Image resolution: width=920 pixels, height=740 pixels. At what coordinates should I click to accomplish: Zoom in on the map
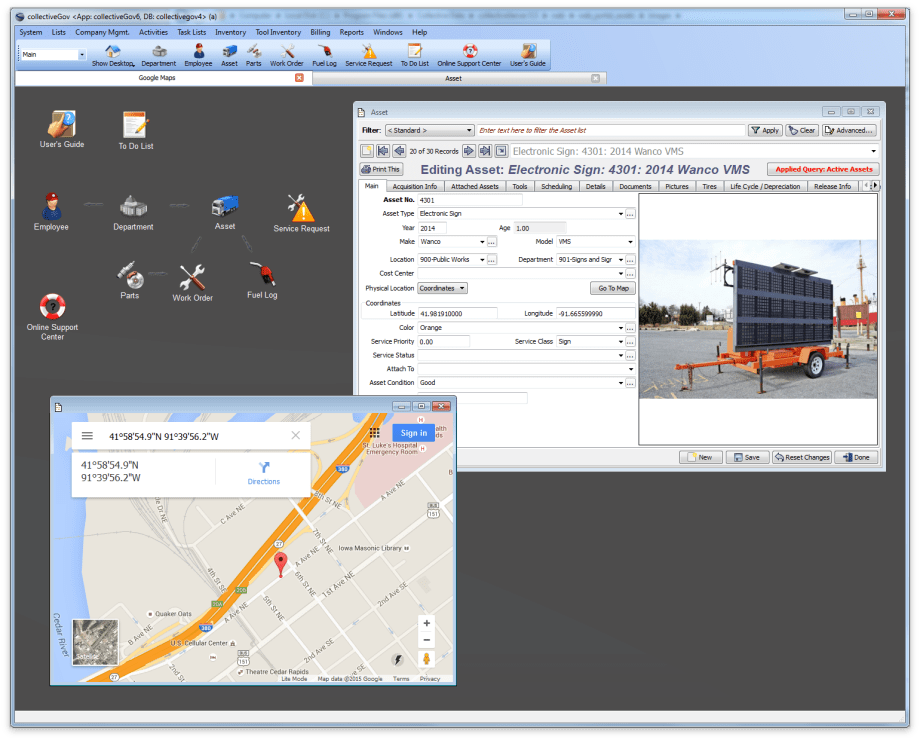(x=427, y=623)
